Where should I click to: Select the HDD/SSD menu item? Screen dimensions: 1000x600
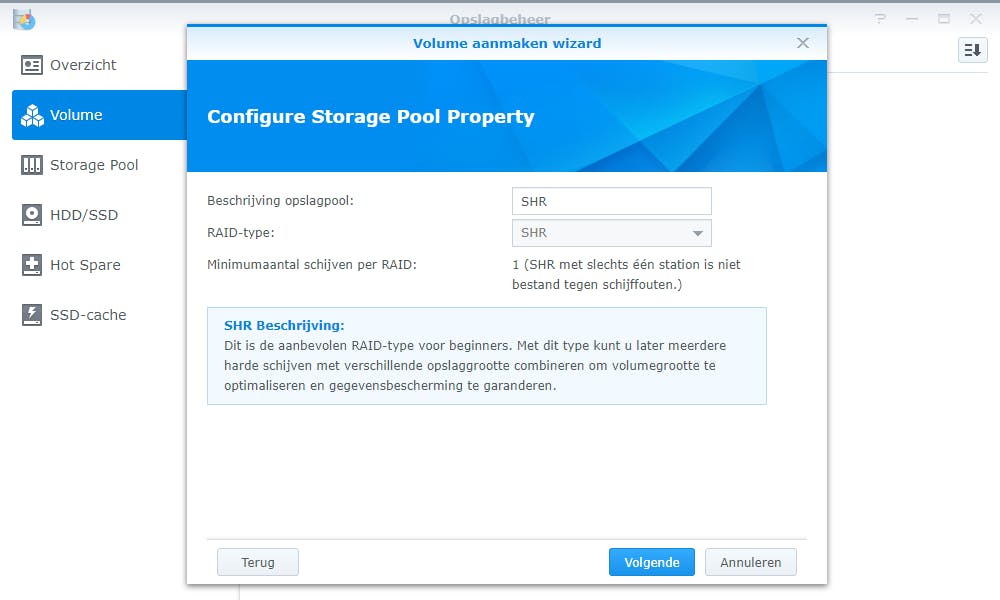tap(84, 215)
